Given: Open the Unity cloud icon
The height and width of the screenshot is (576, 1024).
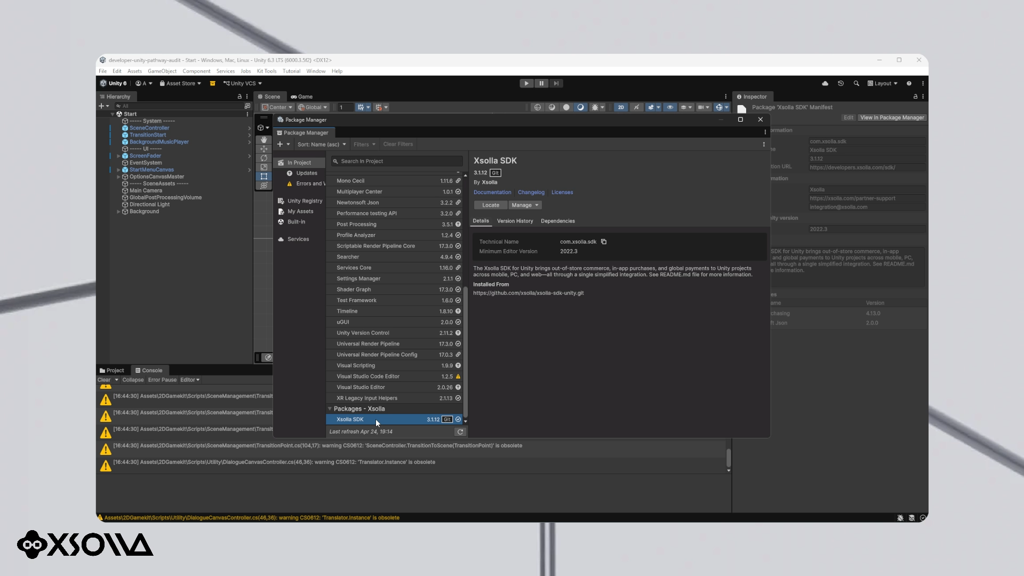Looking at the screenshot, I should pyautogui.click(x=825, y=84).
